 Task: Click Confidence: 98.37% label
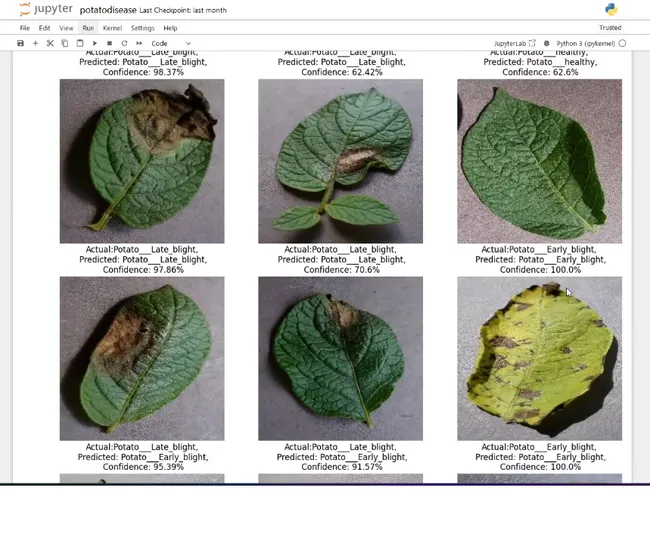coord(143,72)
